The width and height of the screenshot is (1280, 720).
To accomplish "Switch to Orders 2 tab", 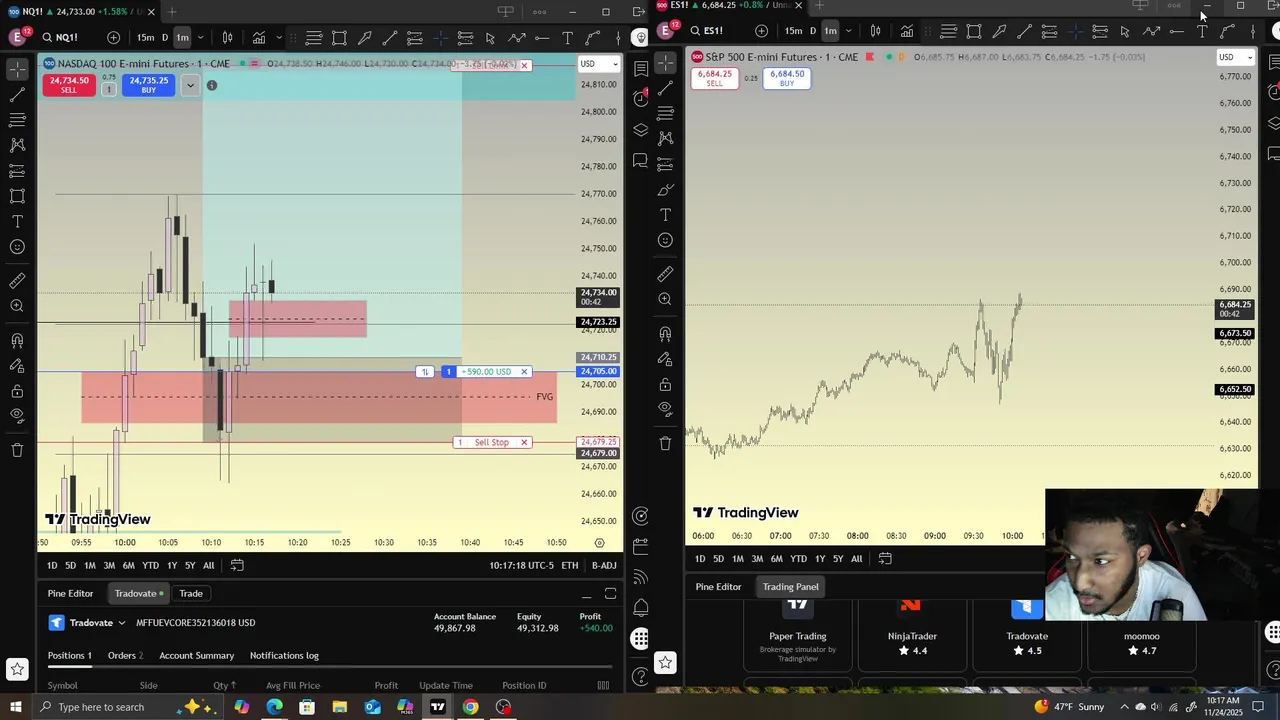I will (125, 655).
